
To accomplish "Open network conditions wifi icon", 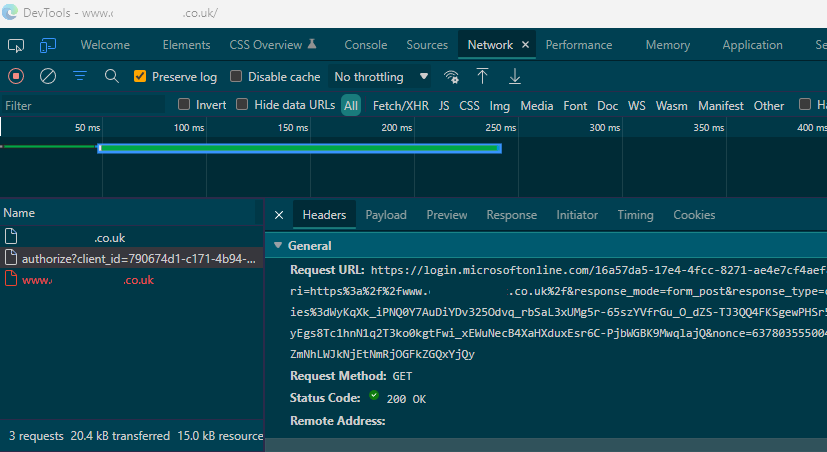I will click(451, 77).
